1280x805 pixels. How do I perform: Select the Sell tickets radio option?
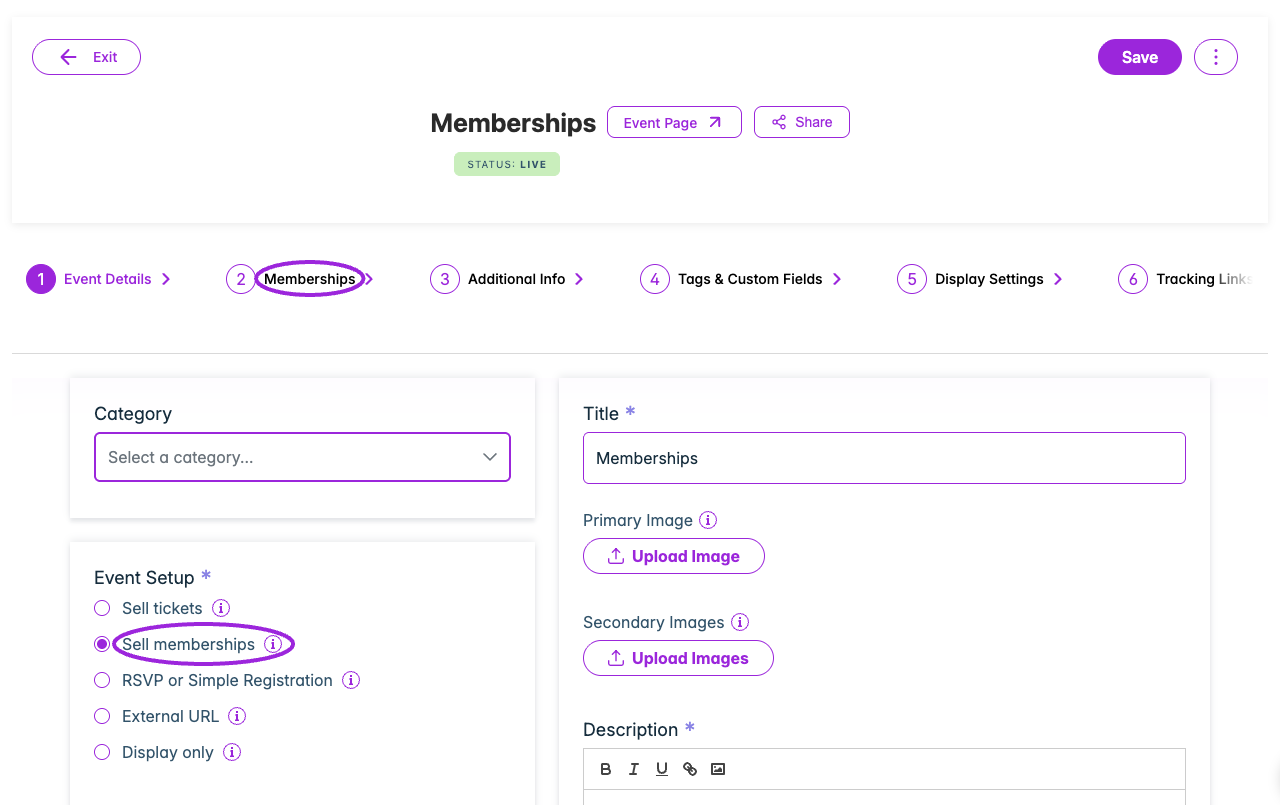click(102, 608)
